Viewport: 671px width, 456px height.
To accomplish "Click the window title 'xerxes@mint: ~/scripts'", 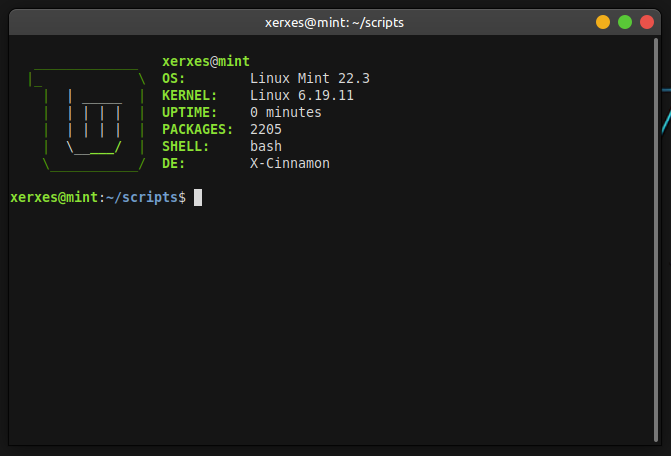I will (x=335, y=21).
